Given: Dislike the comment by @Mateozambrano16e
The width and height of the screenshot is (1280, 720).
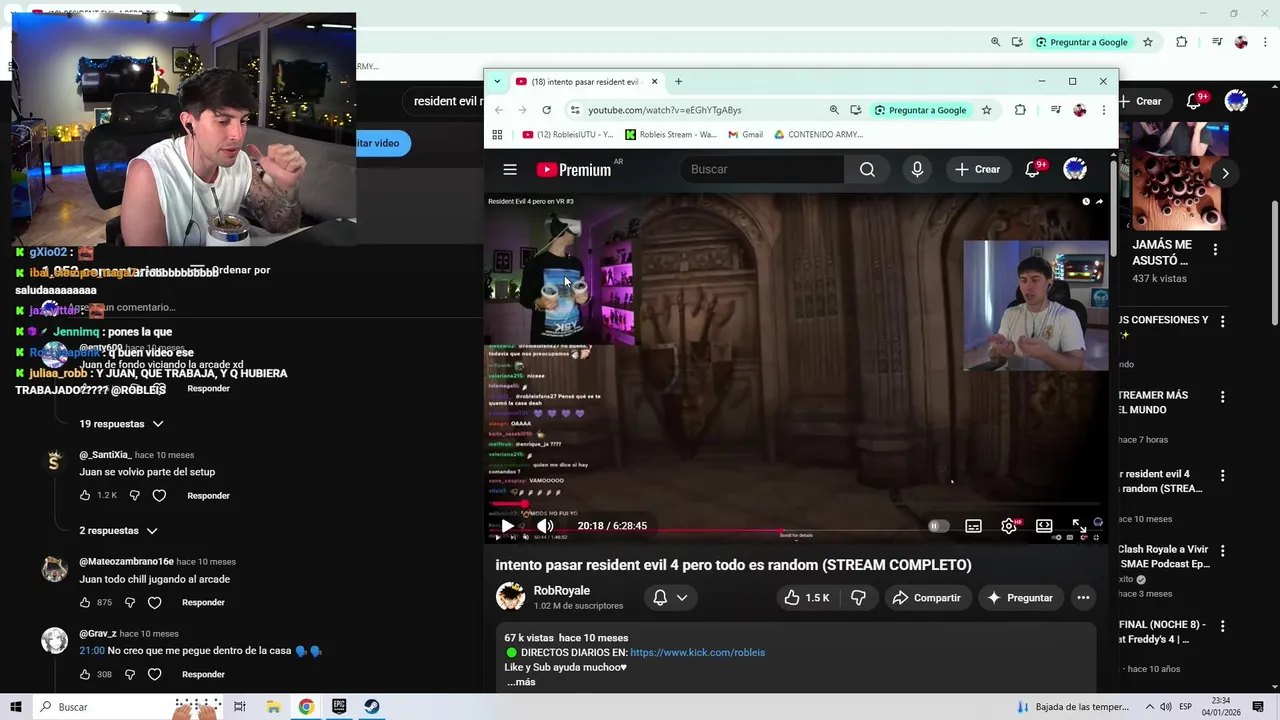Looking at the screenshot, I should 130,603.
